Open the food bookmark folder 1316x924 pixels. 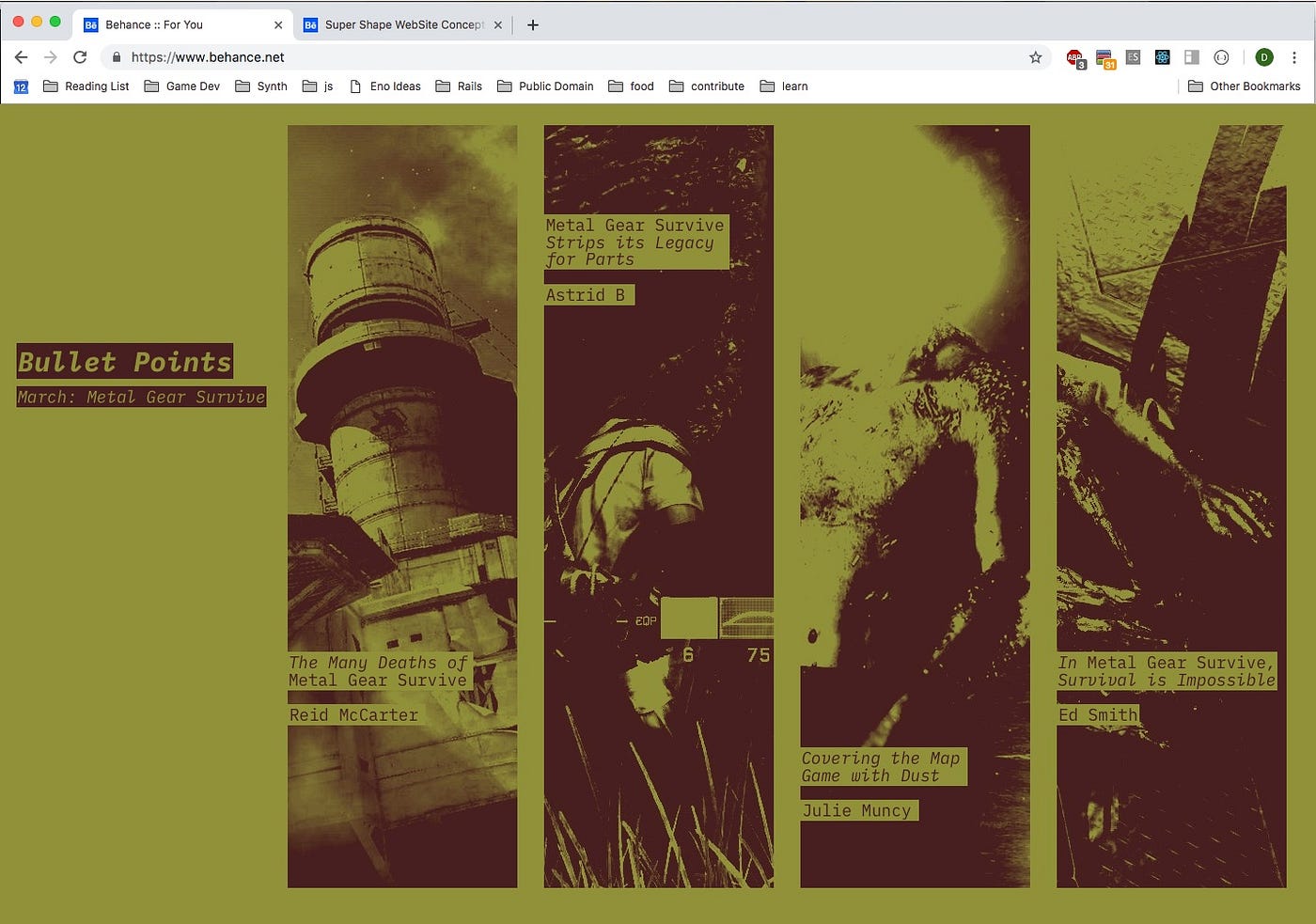click(631, 86)
